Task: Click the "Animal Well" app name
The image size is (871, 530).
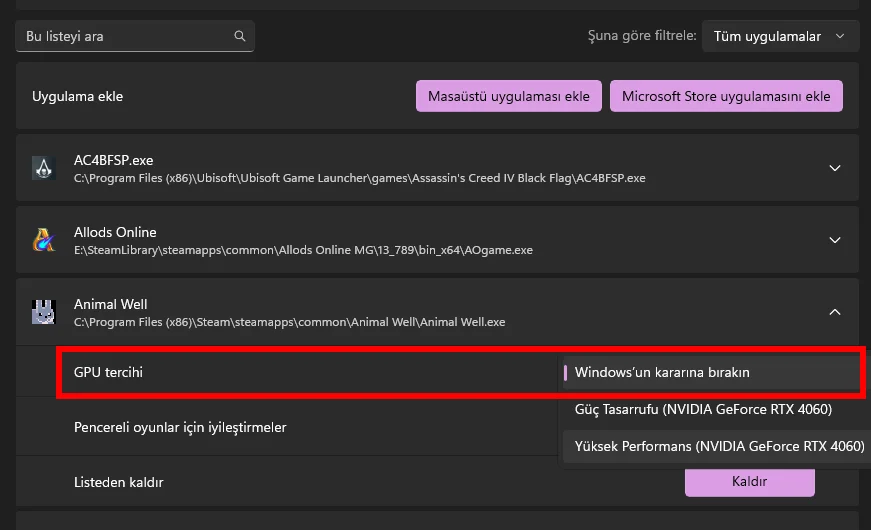Action: (111, 304)
